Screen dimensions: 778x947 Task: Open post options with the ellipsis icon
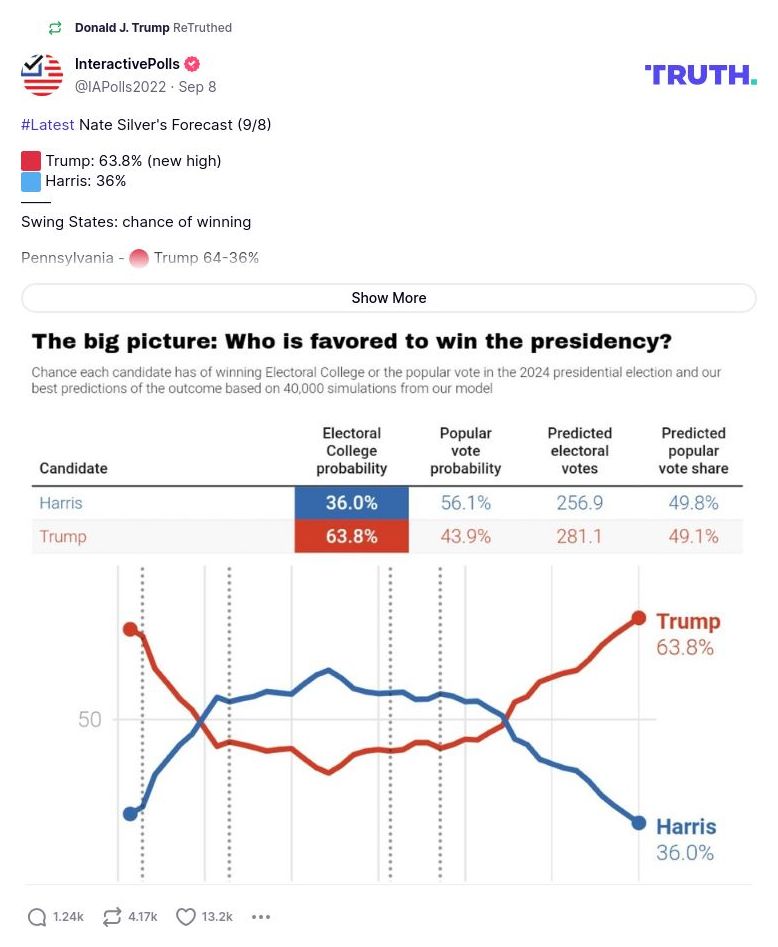point(261,916)
